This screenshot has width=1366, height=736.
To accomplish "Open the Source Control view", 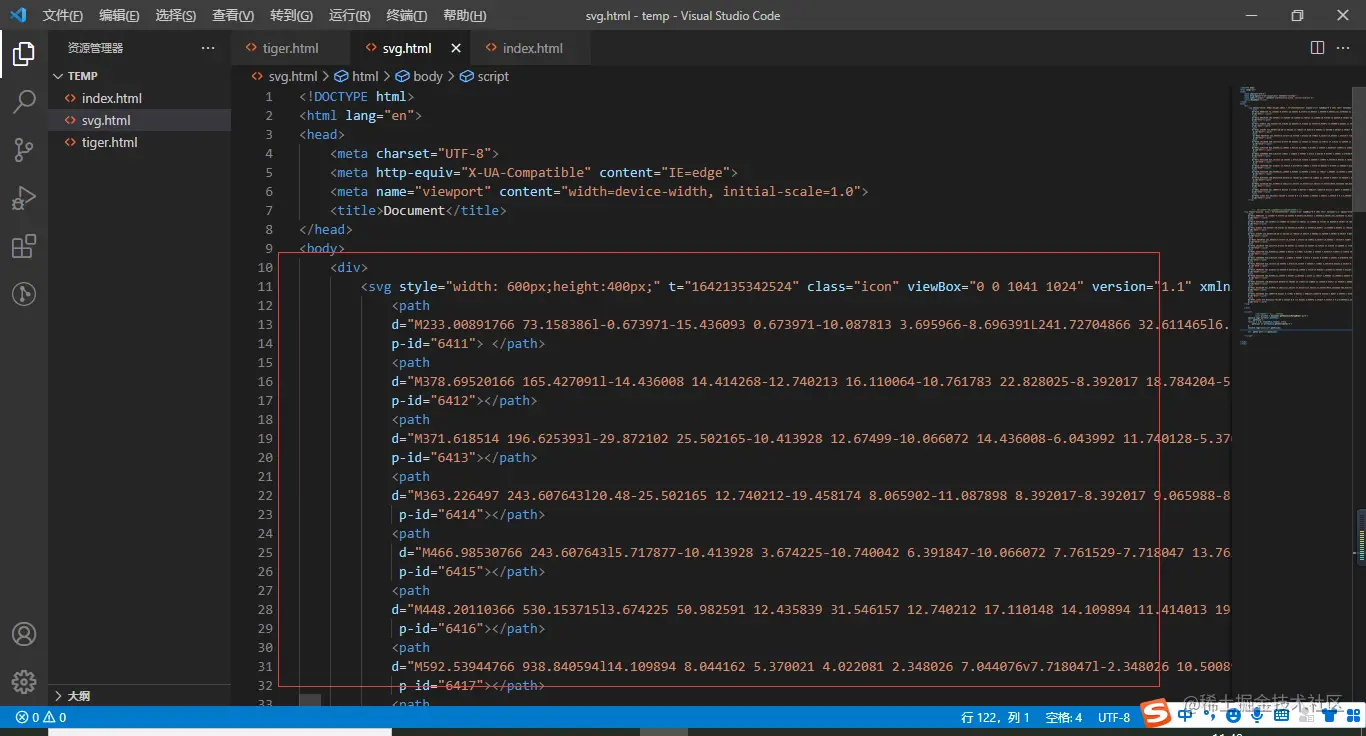I will [x=24, y=150].
